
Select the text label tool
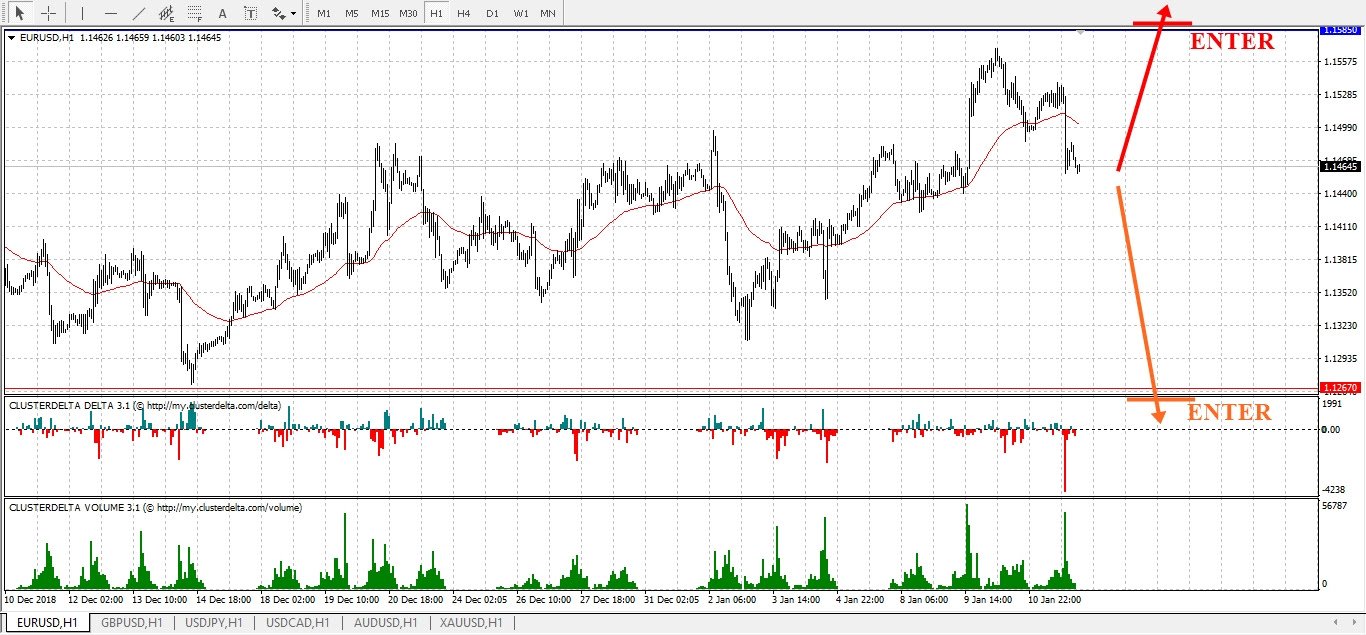tap(250, 14)
